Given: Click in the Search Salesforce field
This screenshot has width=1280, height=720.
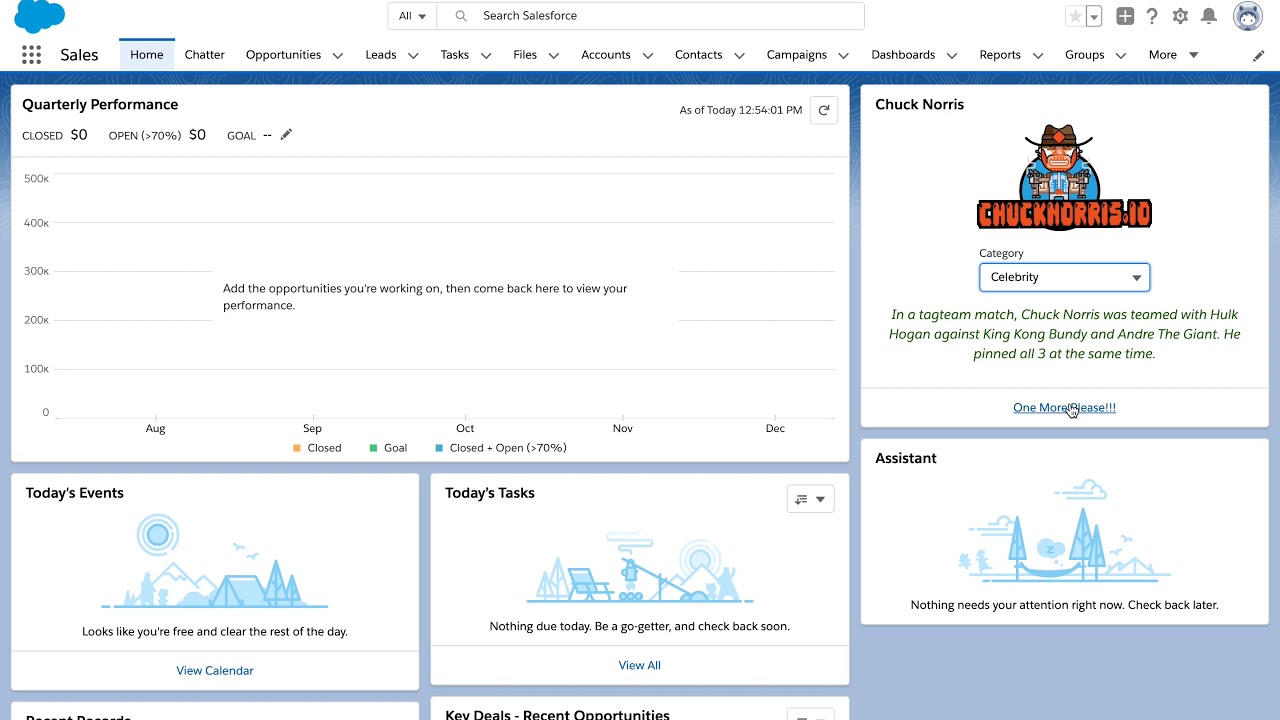Looking at the screenshot, I should click(650, 16).
